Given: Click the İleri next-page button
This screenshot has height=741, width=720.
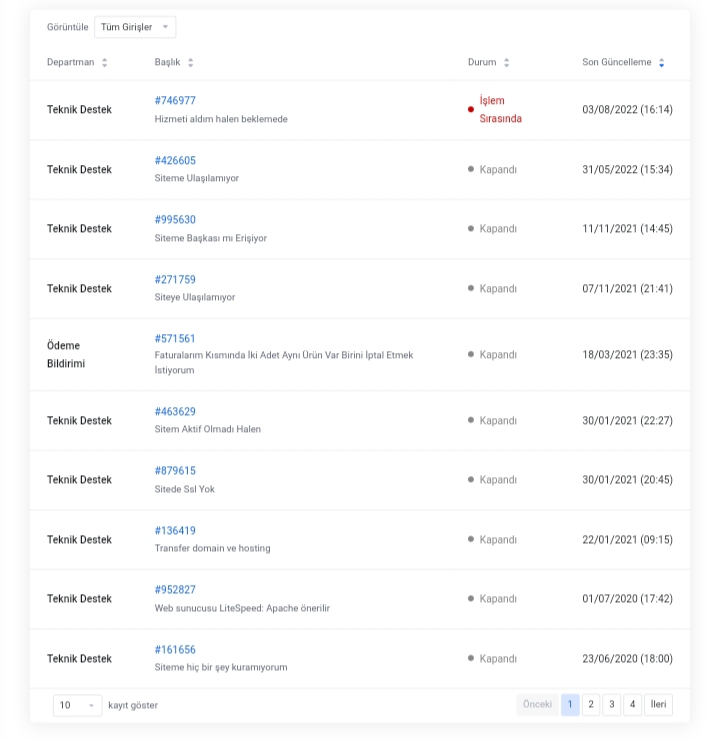Looking at the screenshot, I should tap(658, 705).
